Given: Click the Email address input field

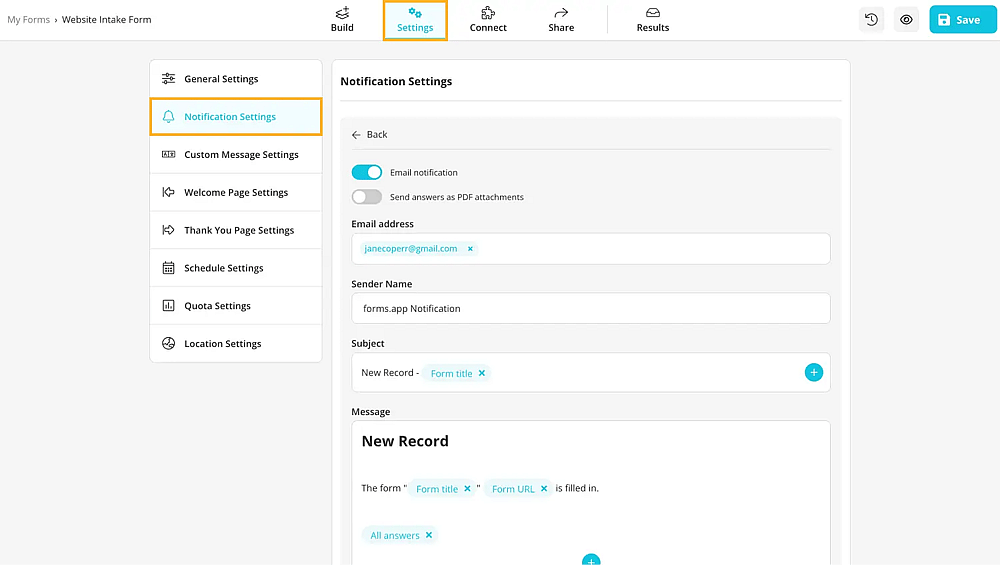Looking at the screenshot, I should [591, 249].
